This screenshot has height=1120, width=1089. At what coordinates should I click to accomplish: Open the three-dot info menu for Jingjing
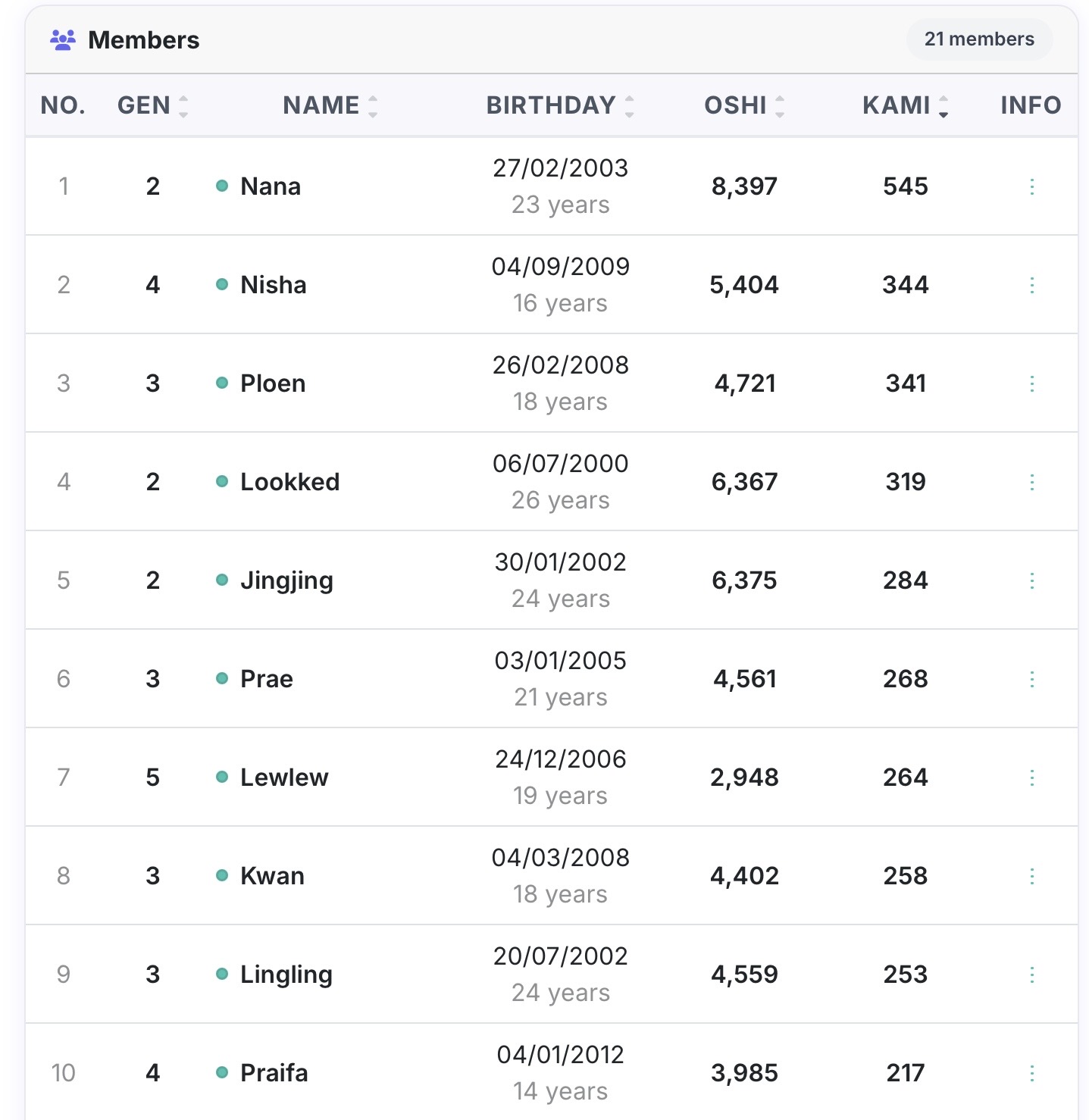point(1031,580)
